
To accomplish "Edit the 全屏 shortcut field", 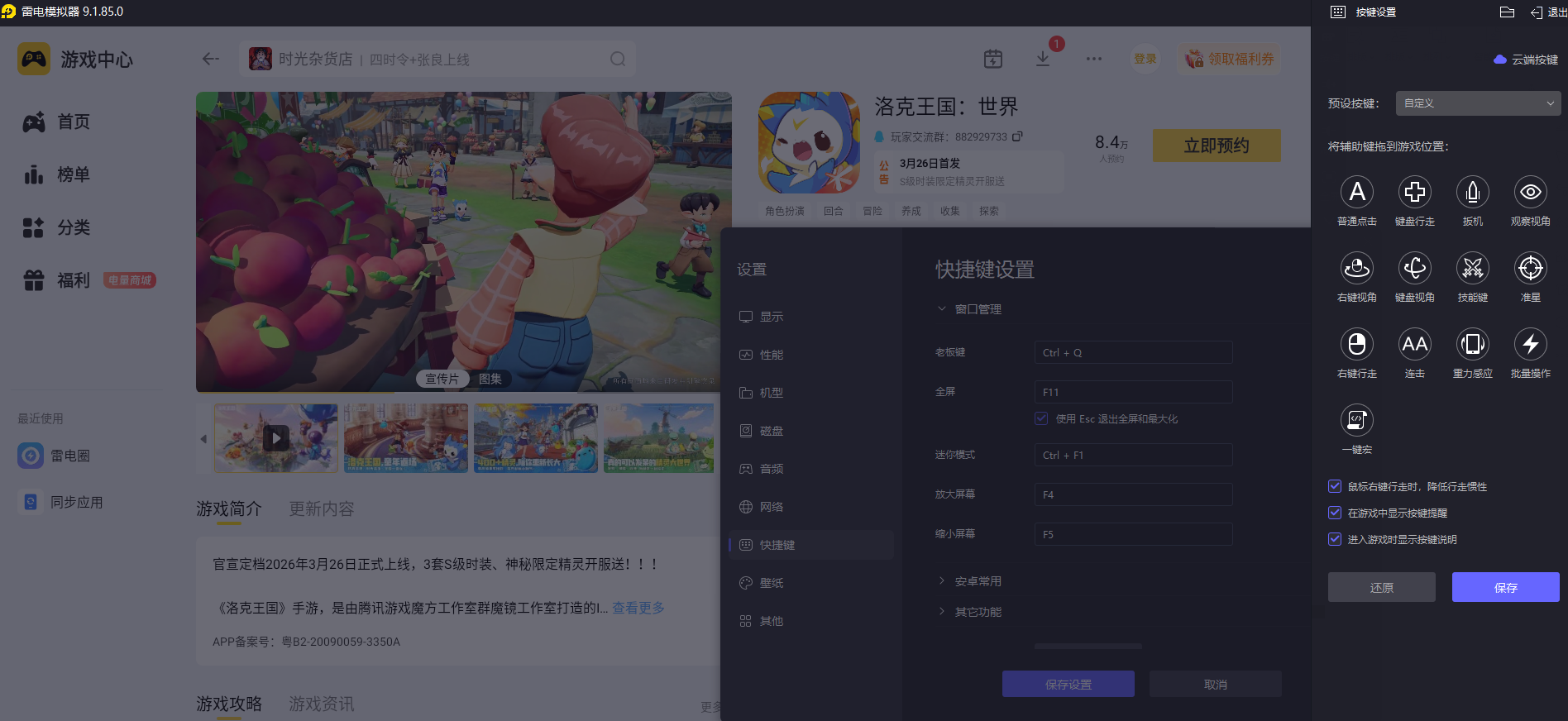I will tap(1133, 392).
